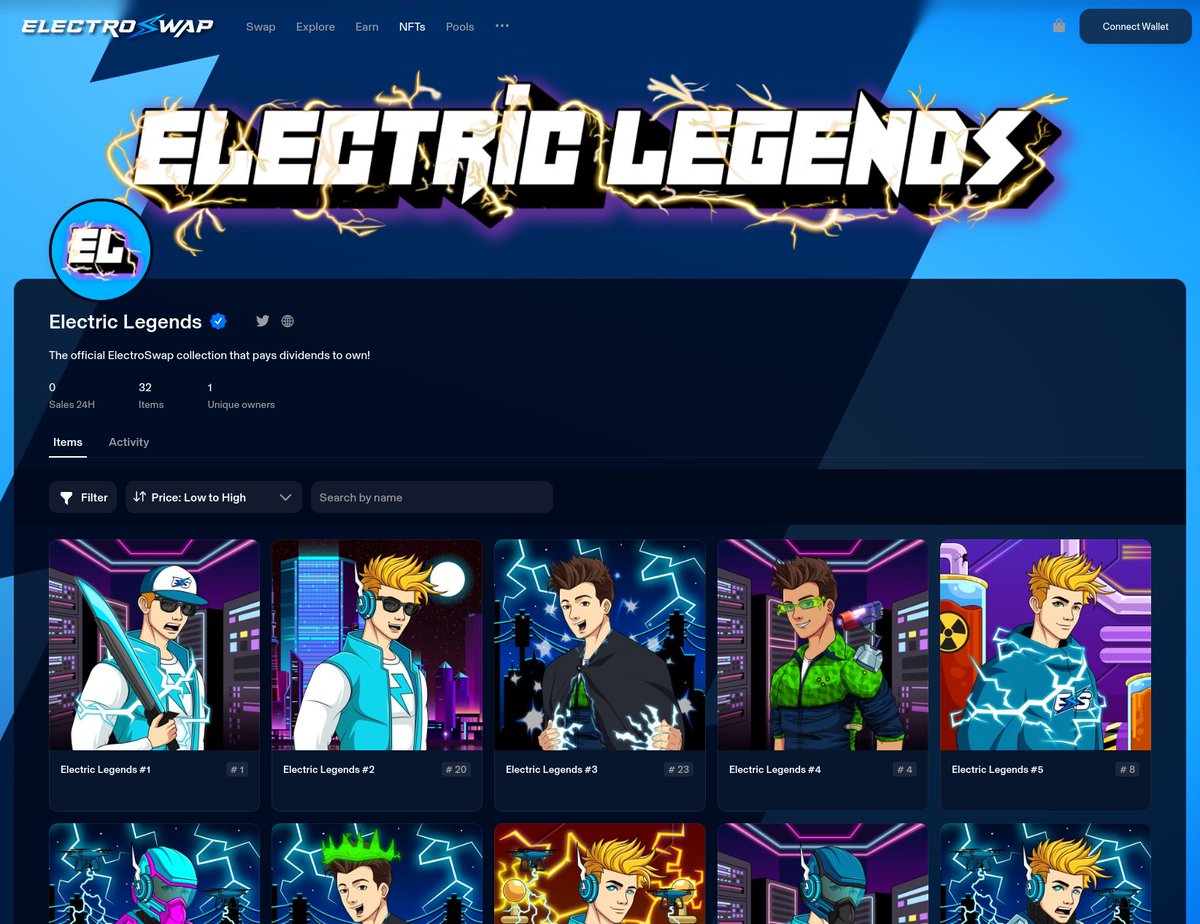Open Electric Legends #2 thumbnail

377,645
